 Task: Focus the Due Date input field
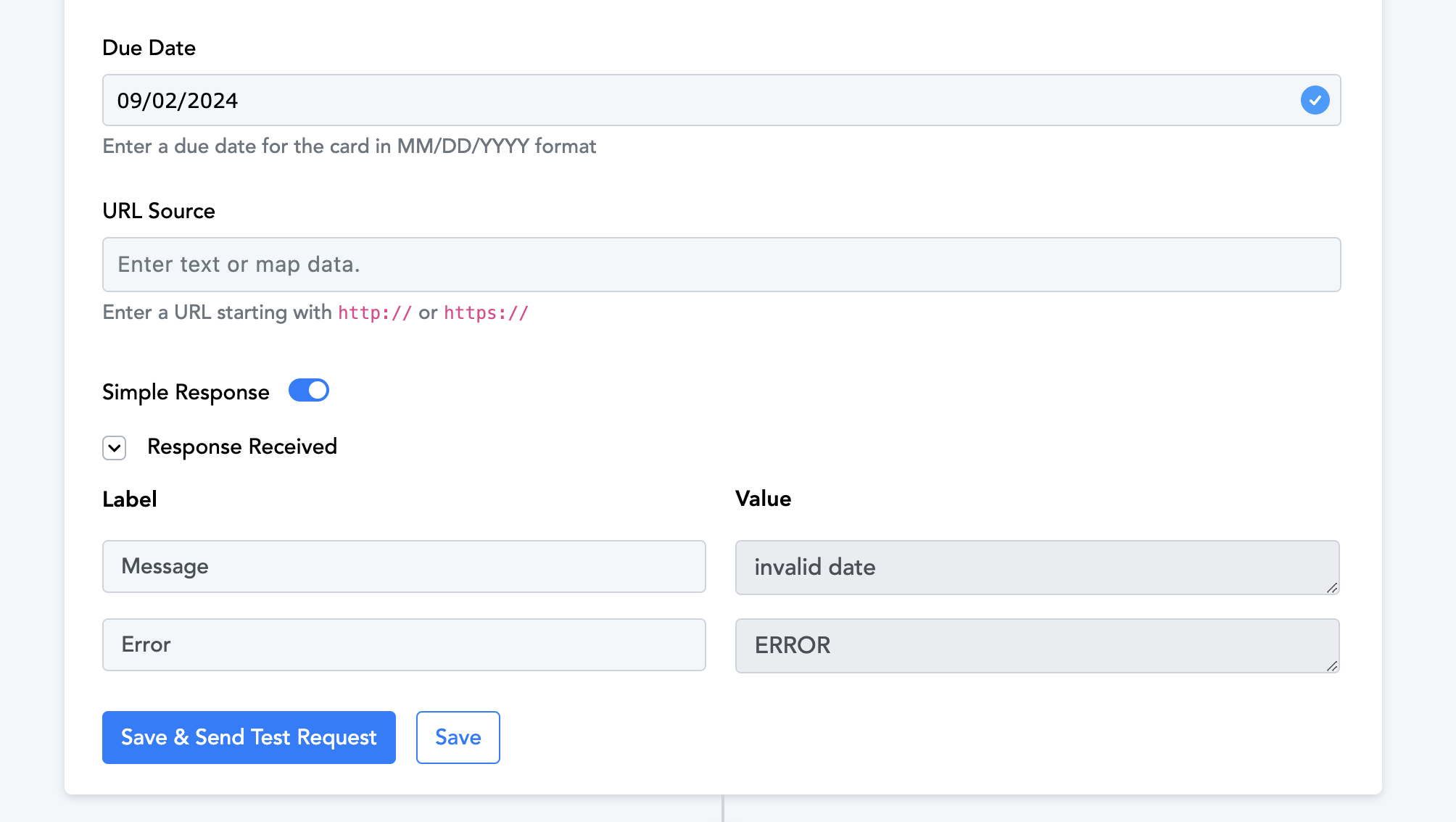click(x=721, y=100)
